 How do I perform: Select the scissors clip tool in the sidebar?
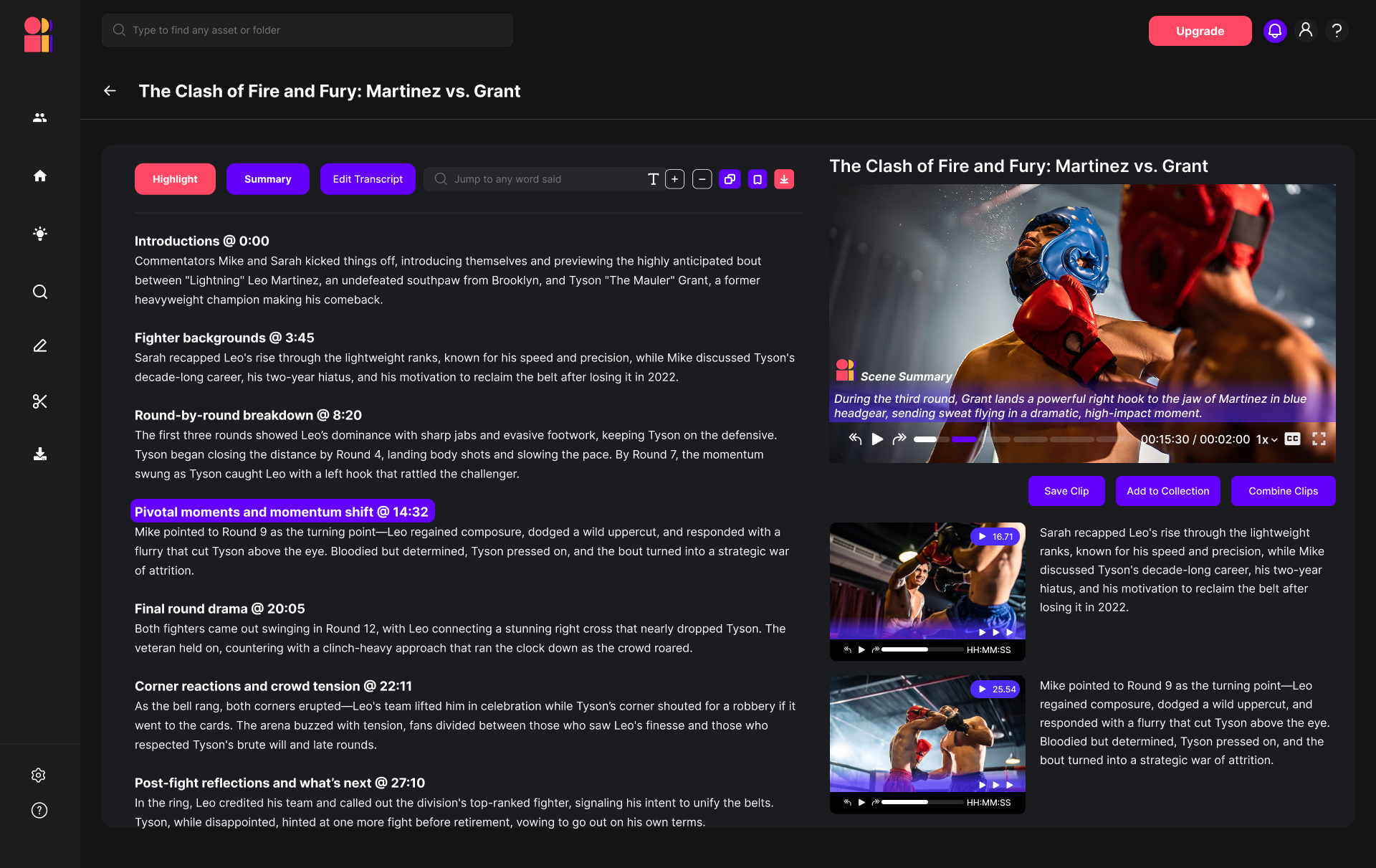click(39, 401)
